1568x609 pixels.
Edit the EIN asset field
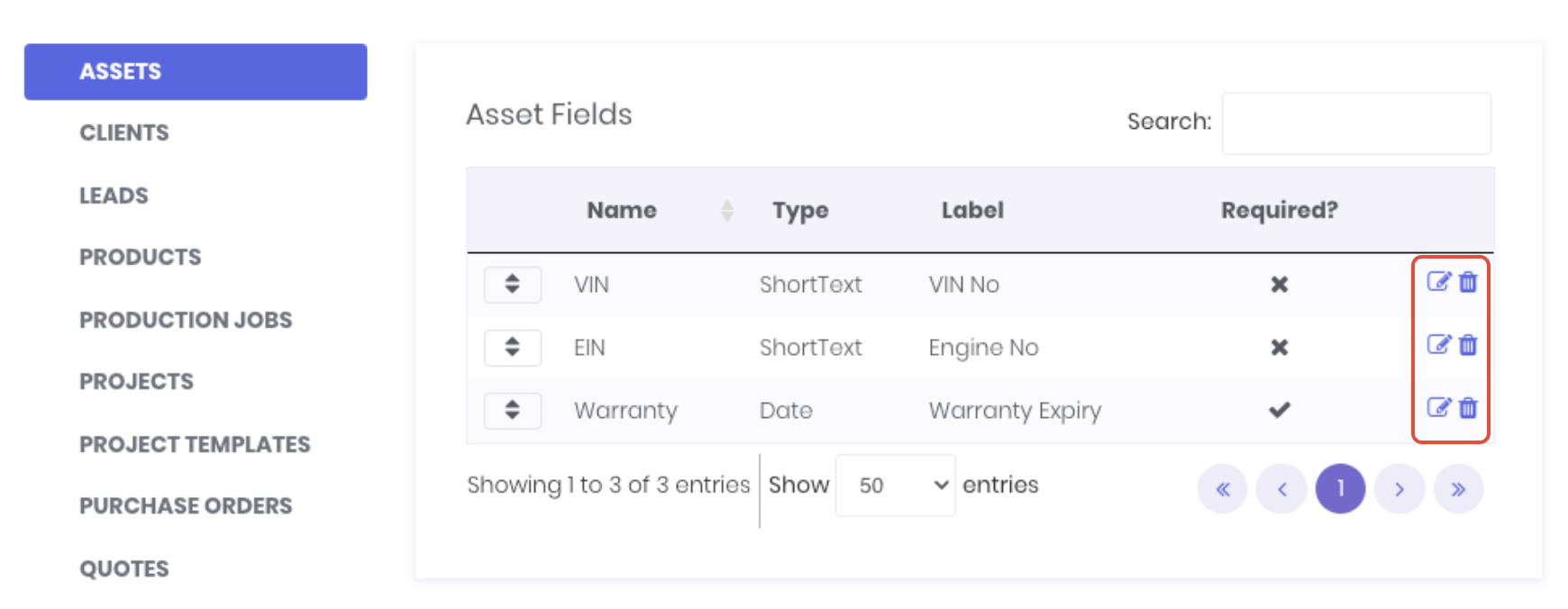[x=1438, y=345]
